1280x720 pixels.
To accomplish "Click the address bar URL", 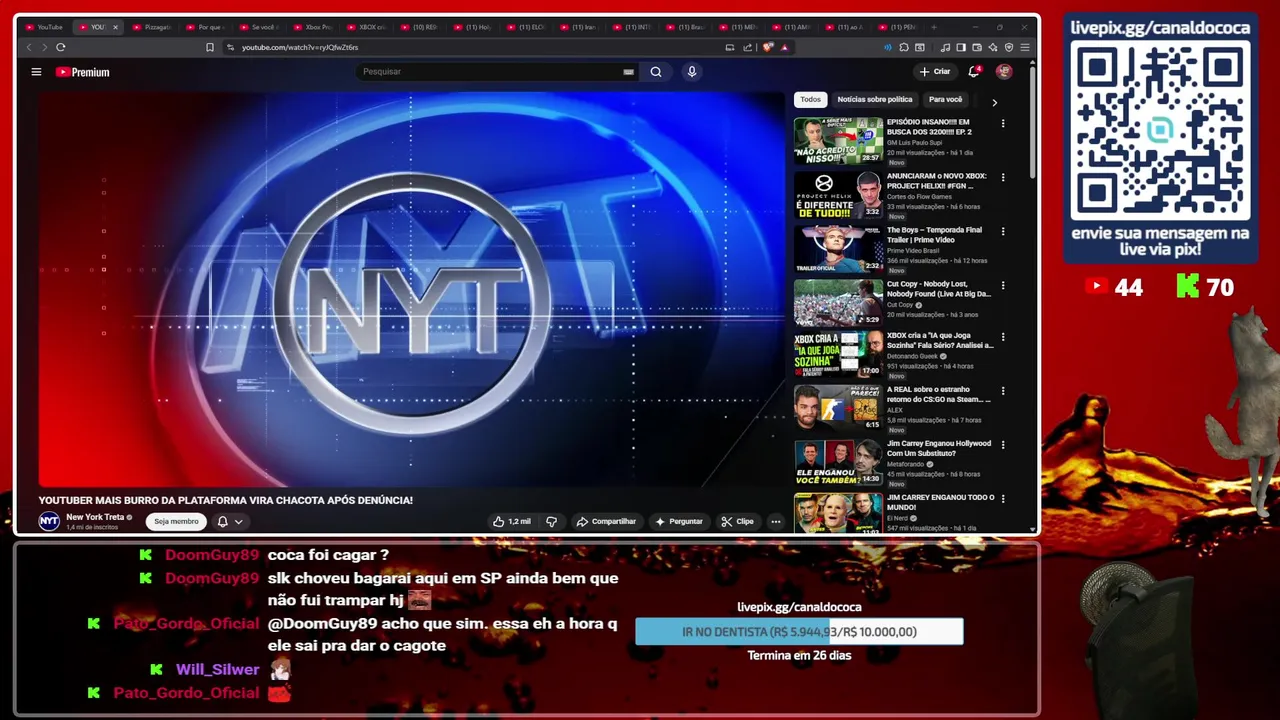I will (x=300, y=47).
